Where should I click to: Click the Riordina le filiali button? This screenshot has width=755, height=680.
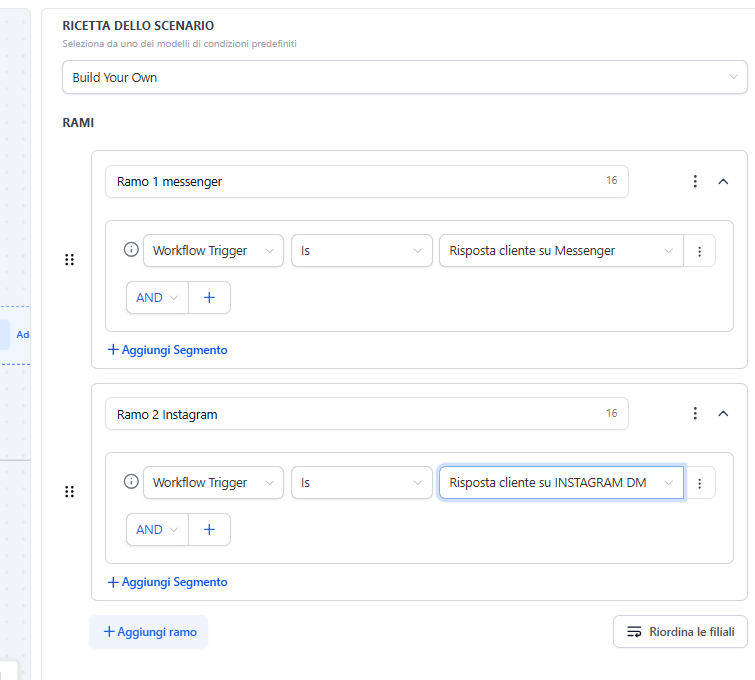coord(680,632)
